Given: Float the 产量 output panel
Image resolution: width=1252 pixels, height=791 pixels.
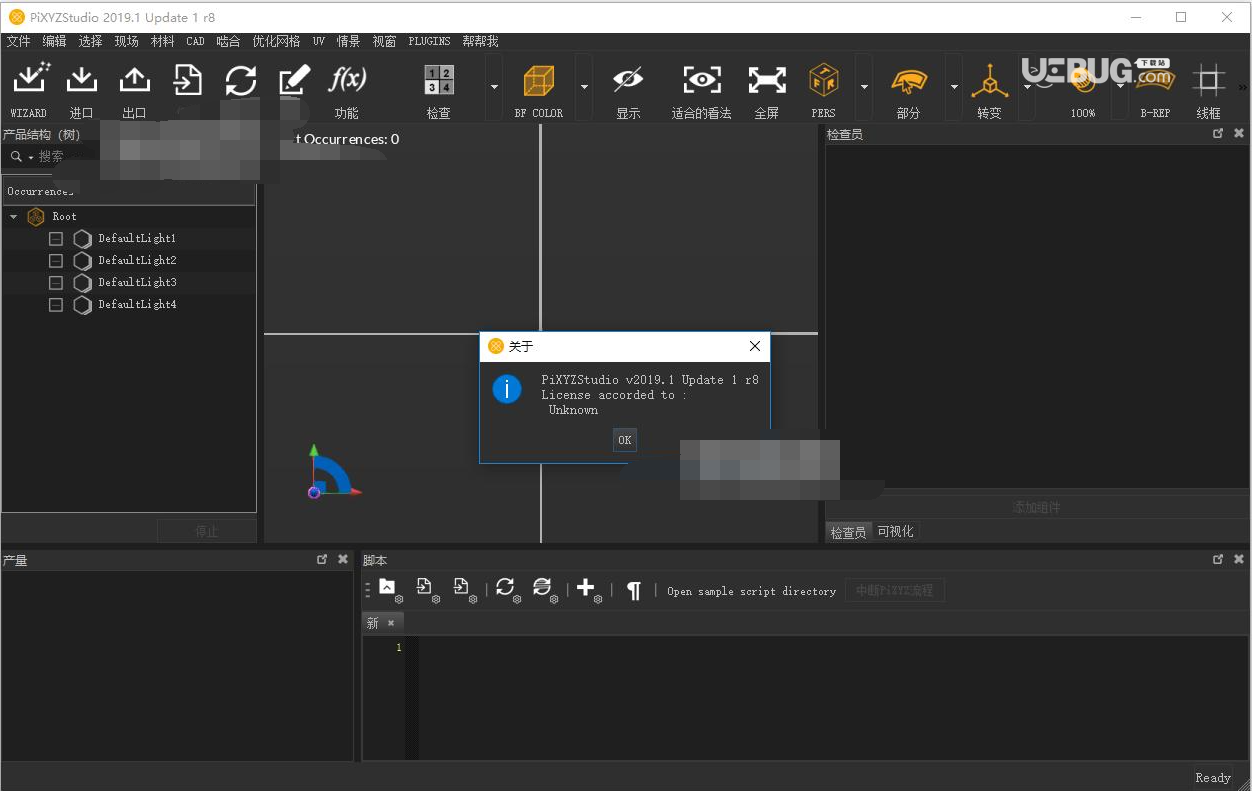Looking at the screenshot, I should (322, 560).
